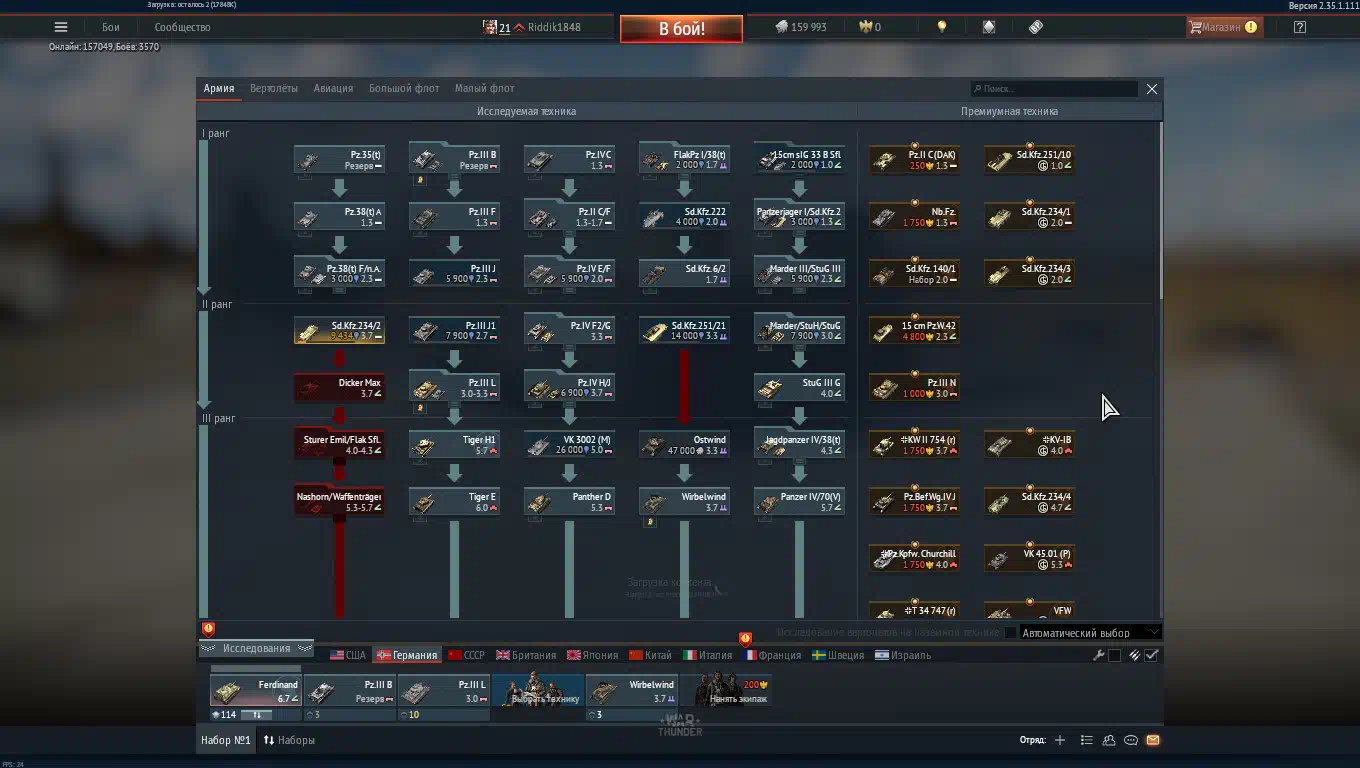Open the contacts list icon
1360x768 pixels.
pyautogui.click(x=1087, y=740)
